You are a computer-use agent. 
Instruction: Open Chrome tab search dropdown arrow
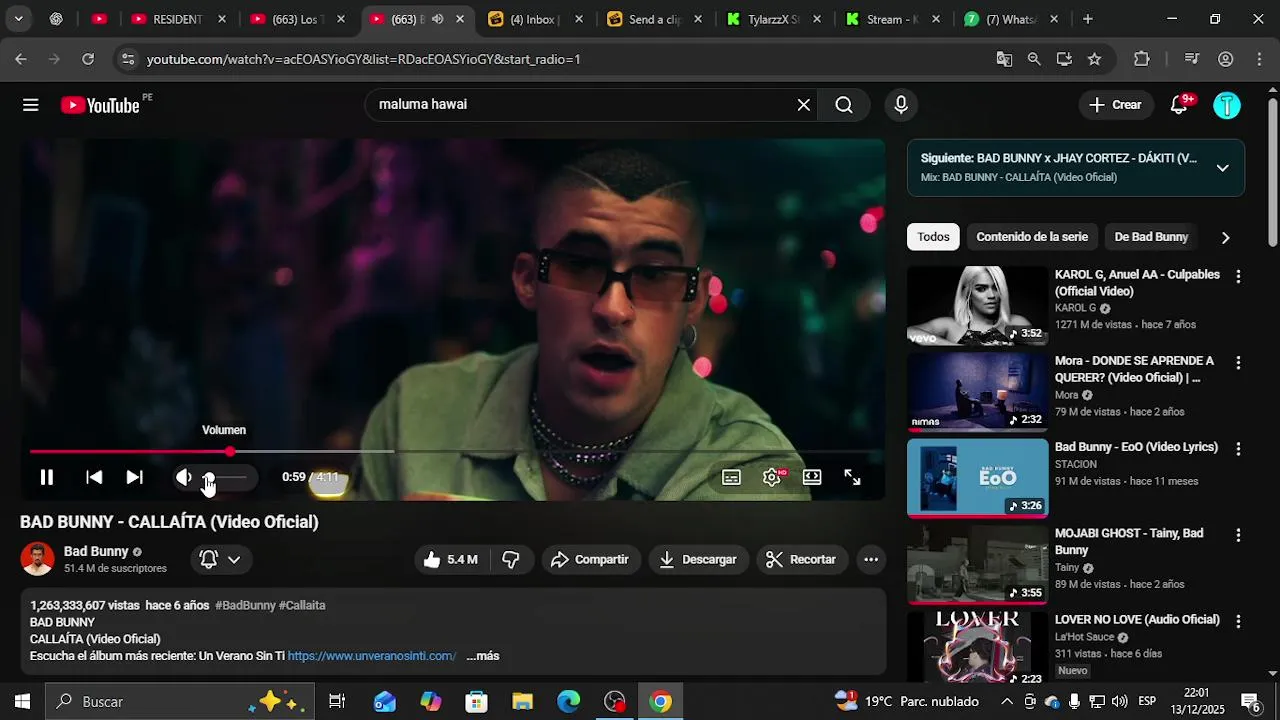[x=18, y=19]
